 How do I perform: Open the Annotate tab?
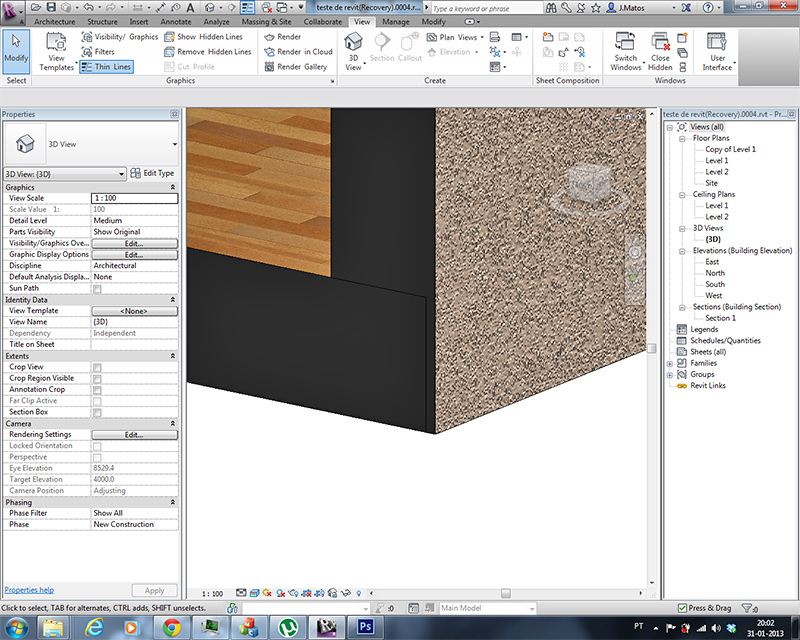coord(176,20)
